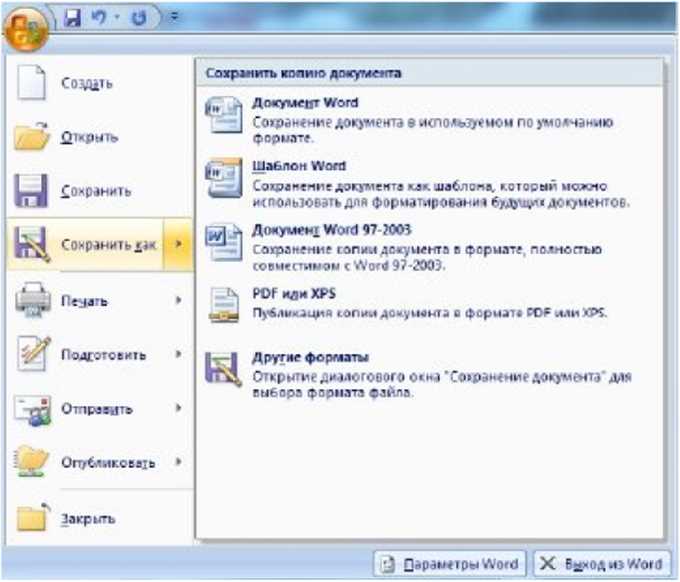This screenshot has width=680, height=582.
Task: Select the Опубликовать menu item
Action: [x=101, y=462]
